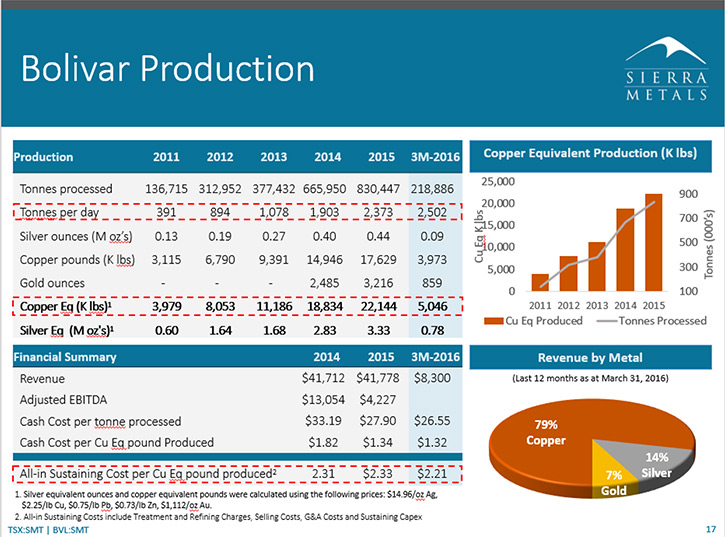Viewport: 725px width, 537px height.
Task: Select the Tonnes per day label
Action: 59,212
